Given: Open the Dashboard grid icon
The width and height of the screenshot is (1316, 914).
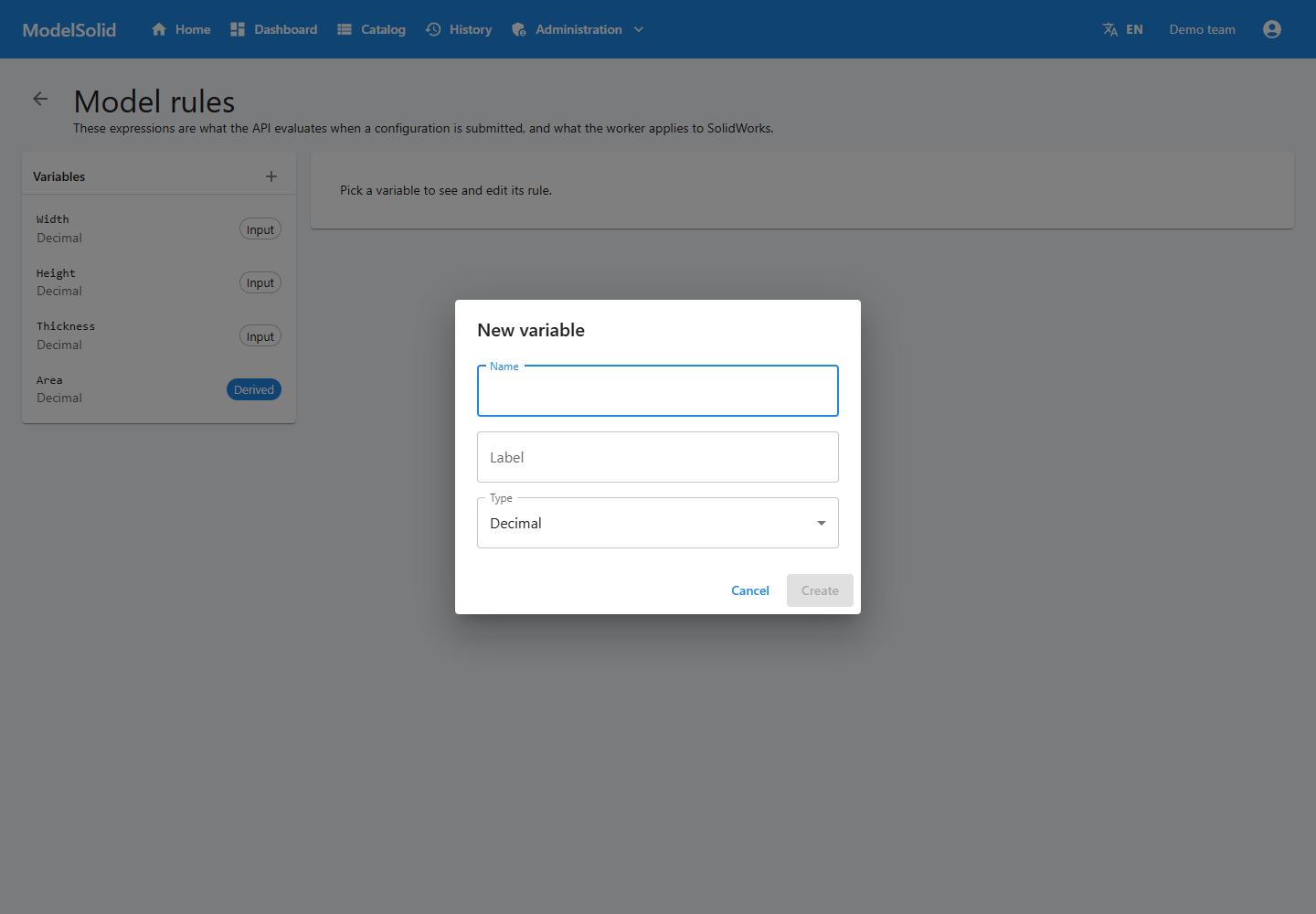Looking at the screenshot, I should 238,29.
